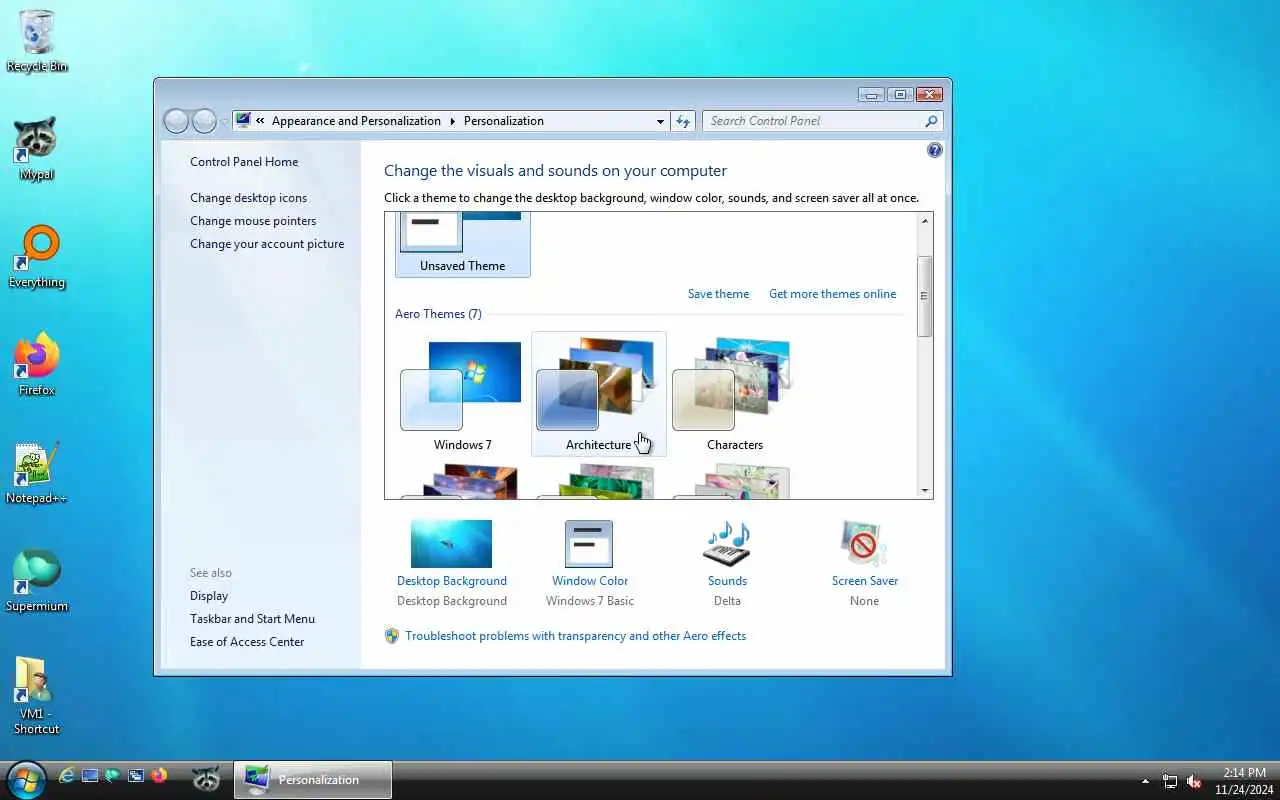
Task: Select the Notepad++ desktop shortcut
Action: point(37,473)
